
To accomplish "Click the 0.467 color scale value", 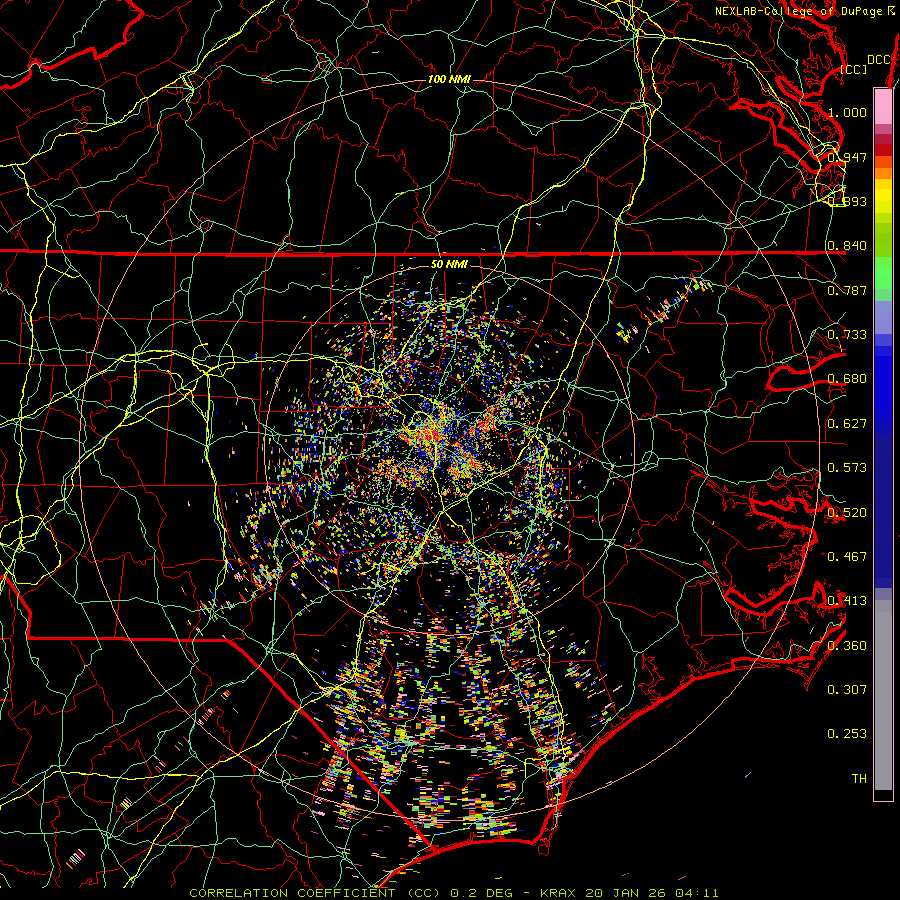I will pyautogui.click(x=847, y=556).
